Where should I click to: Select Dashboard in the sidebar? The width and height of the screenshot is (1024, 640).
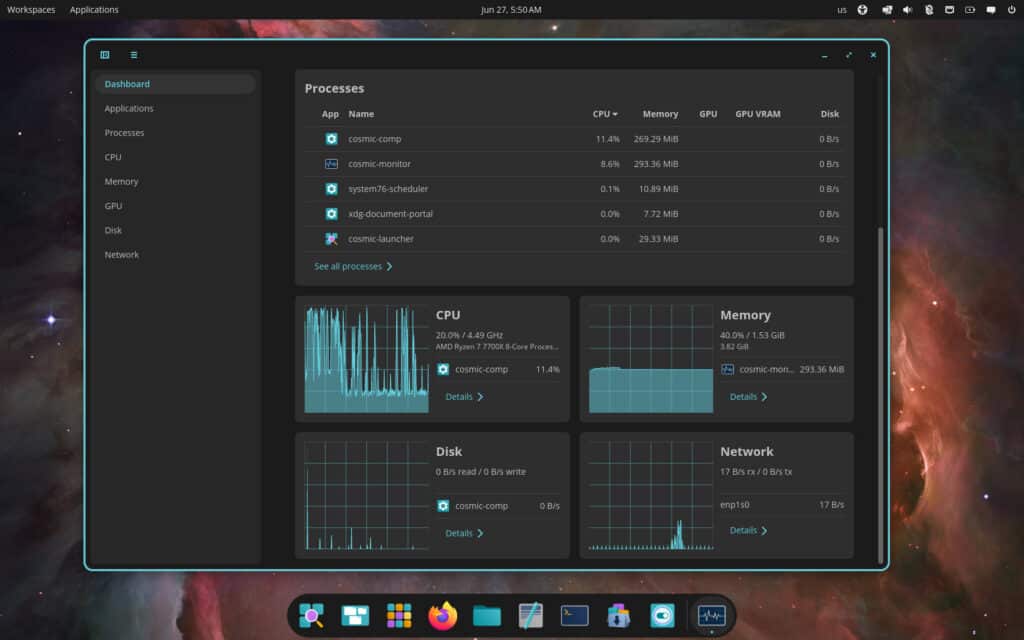click(x=175, y=84)
